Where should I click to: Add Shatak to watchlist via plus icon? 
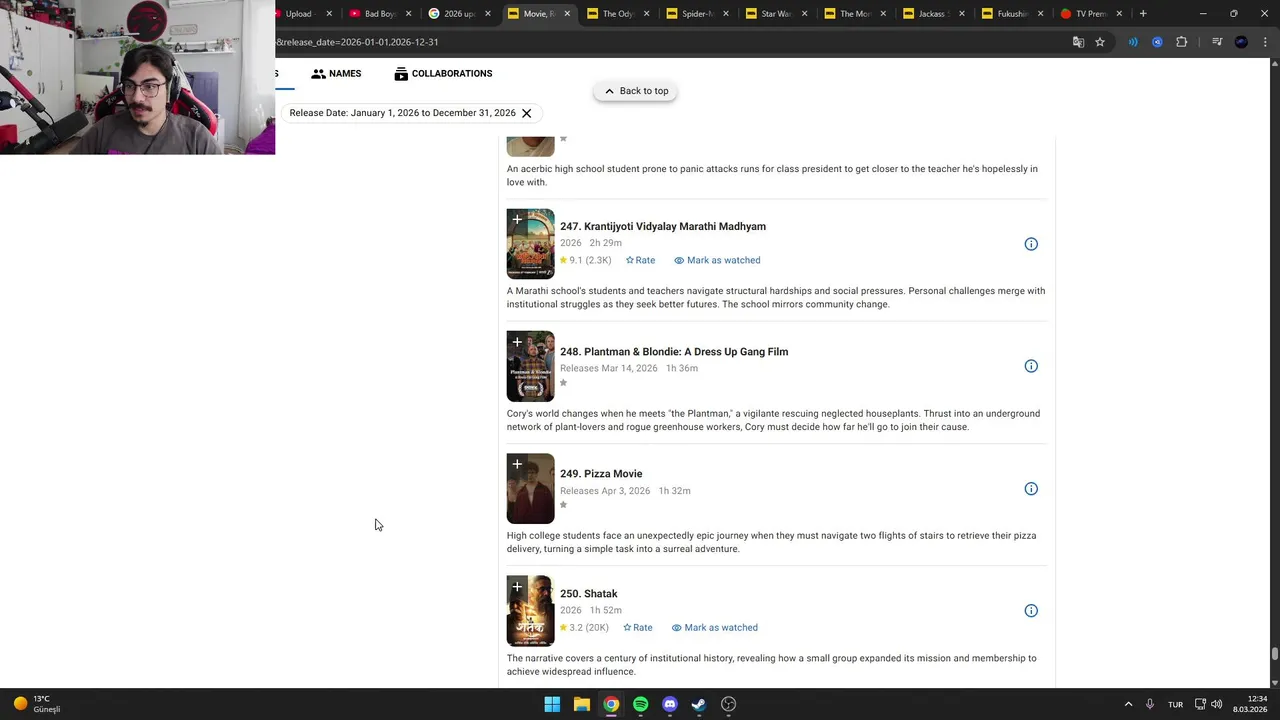coord(517,587)
